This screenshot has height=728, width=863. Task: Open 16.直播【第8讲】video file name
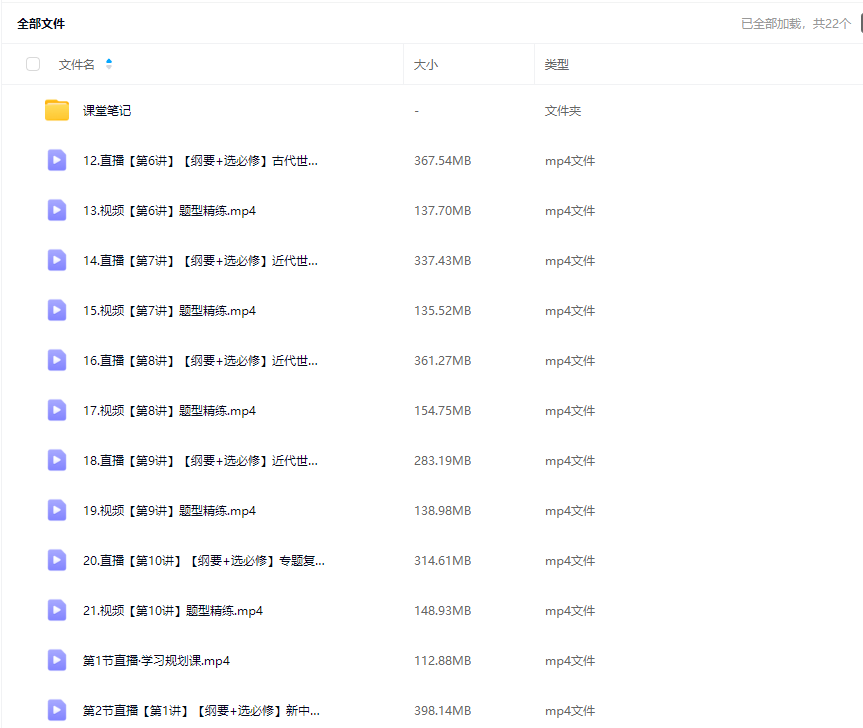[x=200, y=361]
